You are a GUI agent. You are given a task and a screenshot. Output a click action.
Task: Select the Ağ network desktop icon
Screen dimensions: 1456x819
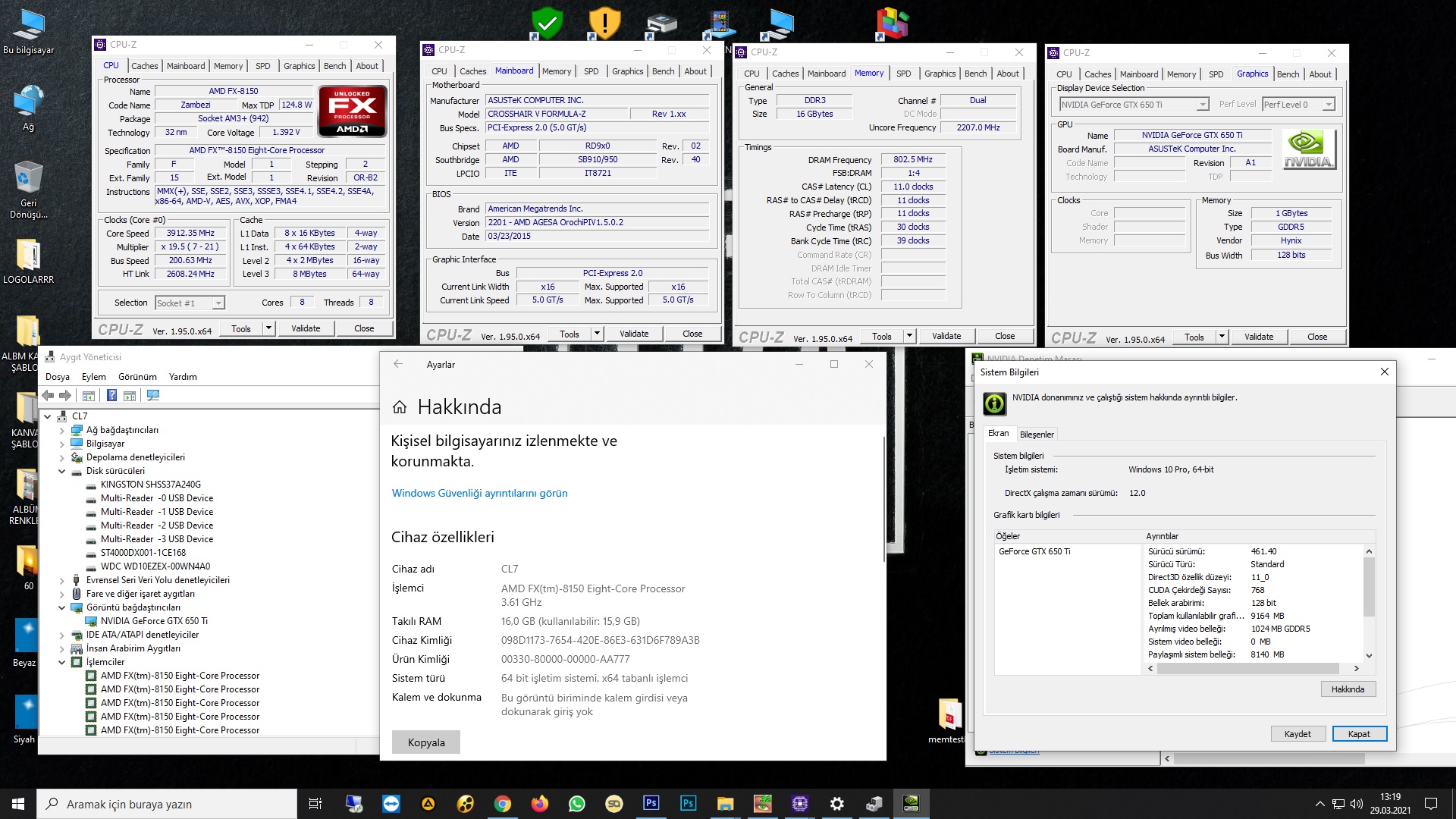[x=29, y=108]
